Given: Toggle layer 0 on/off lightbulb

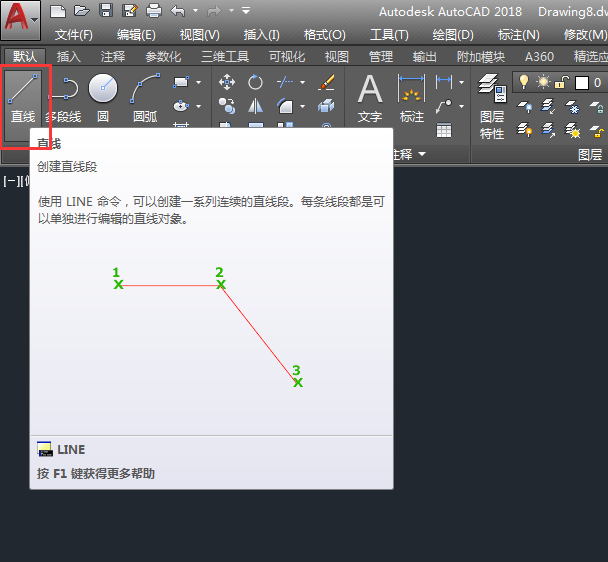Looking at the screenshot, I should coord(524,82).
